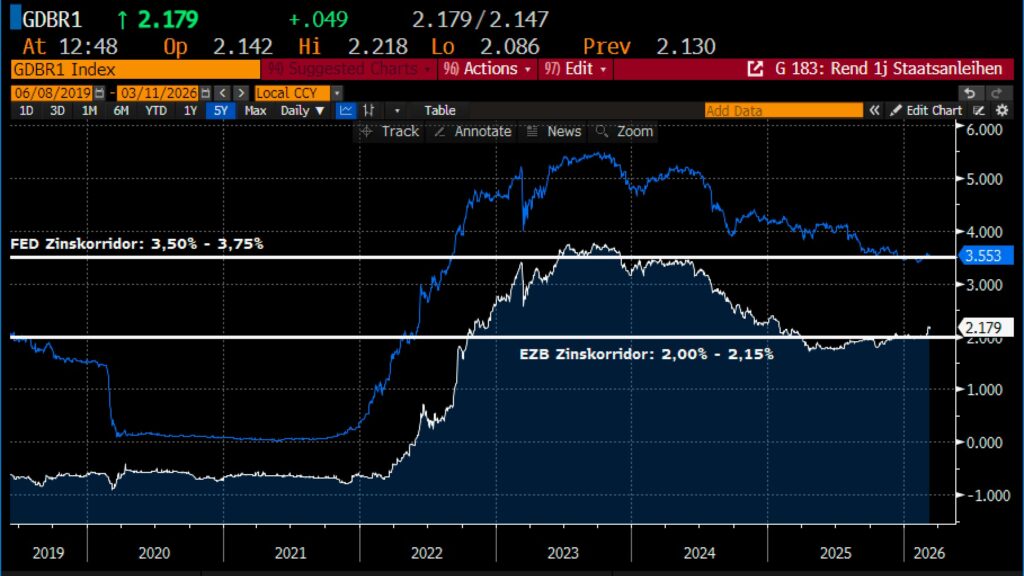Open the start date calendar picker

100,93
